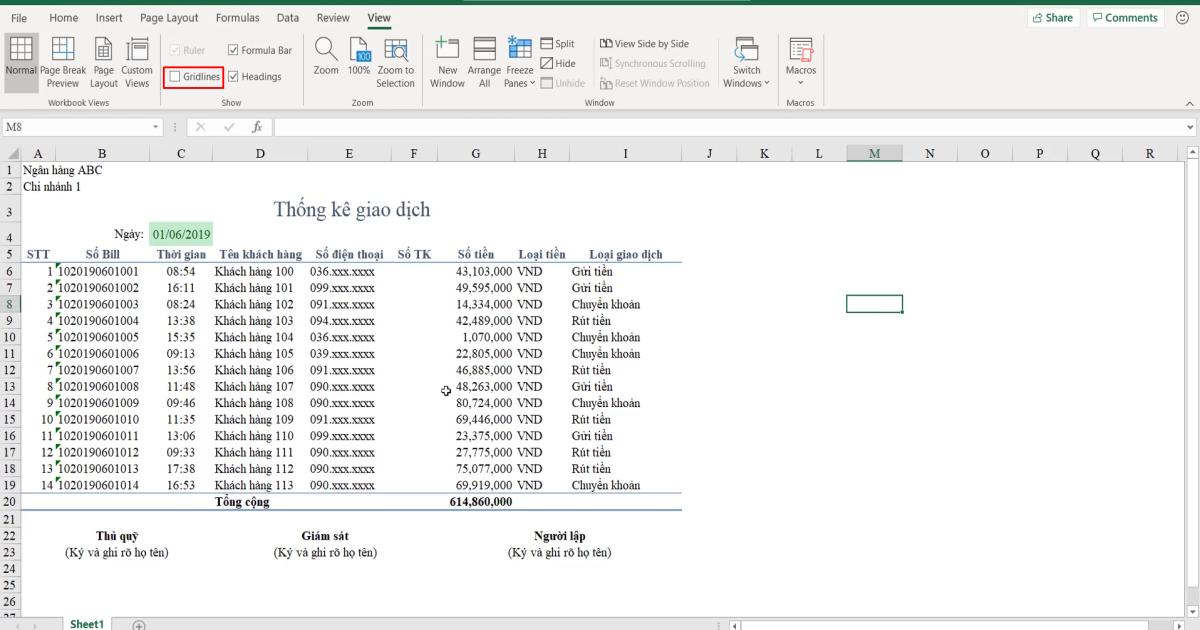
Task: Click Zoom to Selection
Action: pos(395,62)
